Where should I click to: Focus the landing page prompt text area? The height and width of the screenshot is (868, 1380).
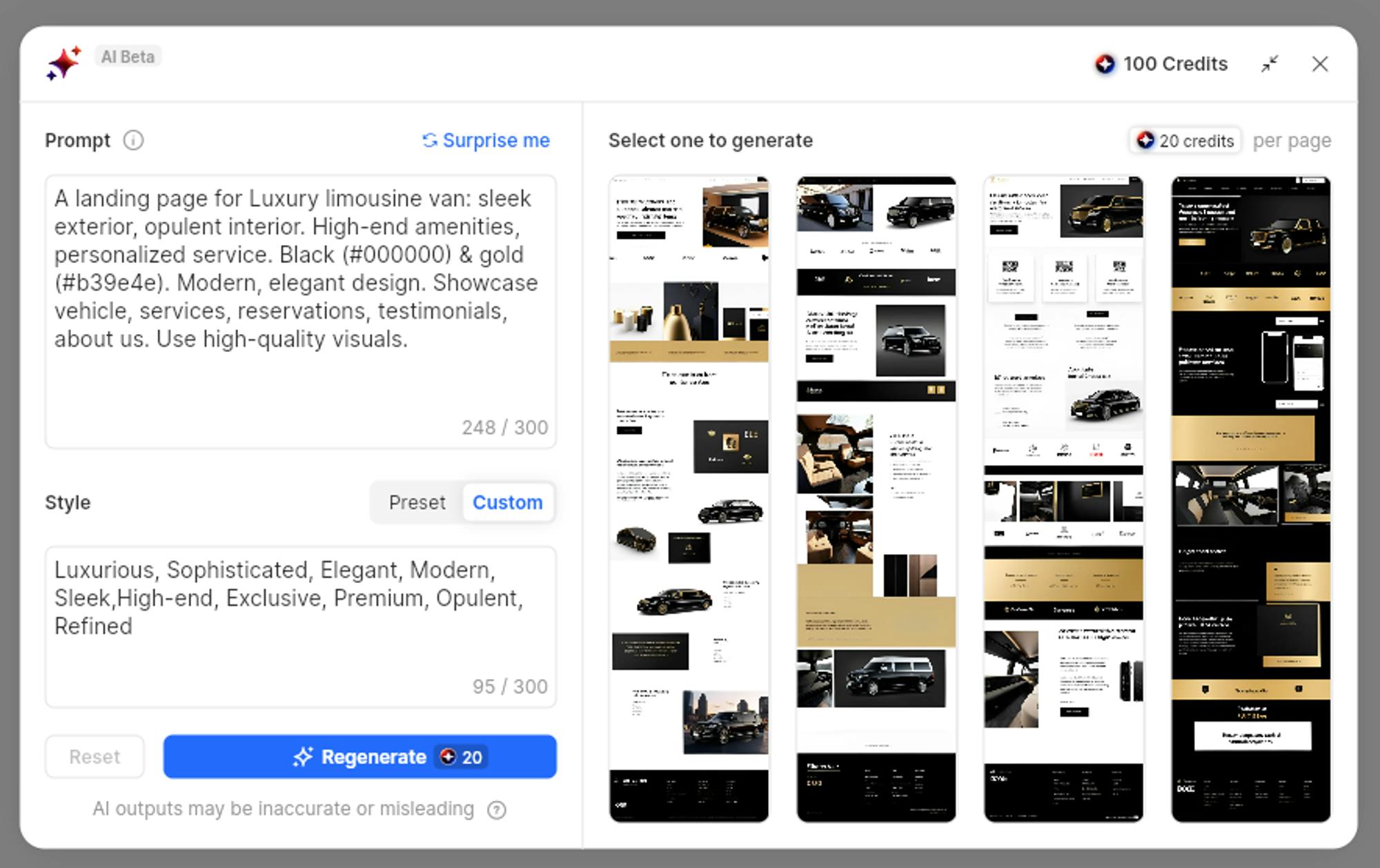300,310
